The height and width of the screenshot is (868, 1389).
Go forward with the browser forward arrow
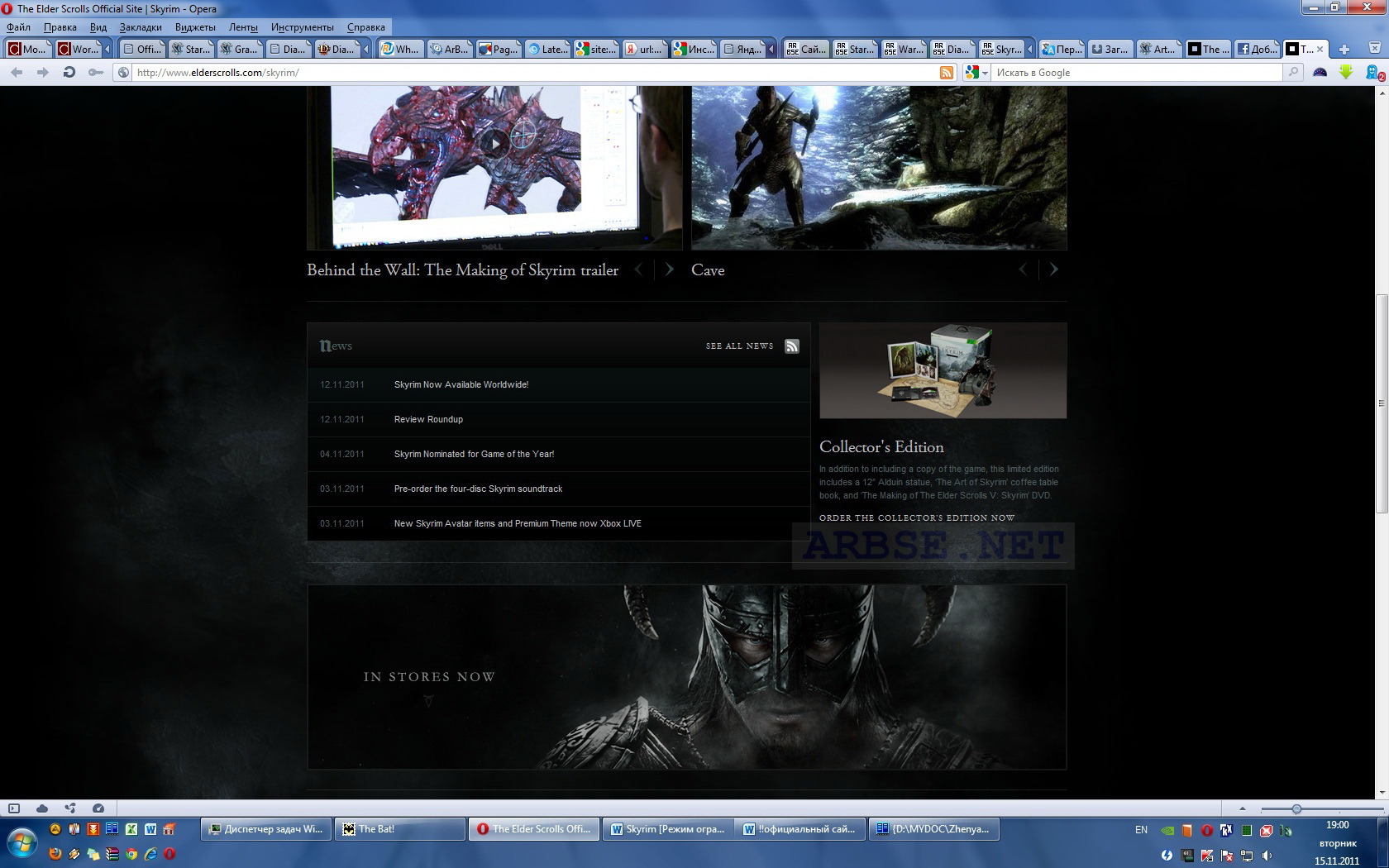click(x=43, y=73)
